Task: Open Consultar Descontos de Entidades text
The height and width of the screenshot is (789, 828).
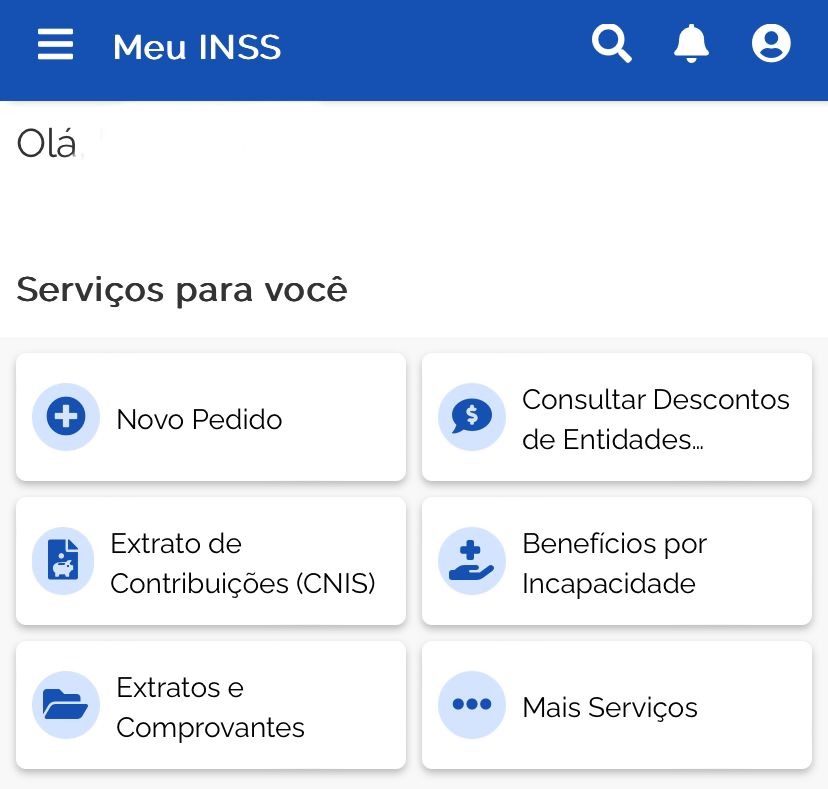Action: pos(655,419)
